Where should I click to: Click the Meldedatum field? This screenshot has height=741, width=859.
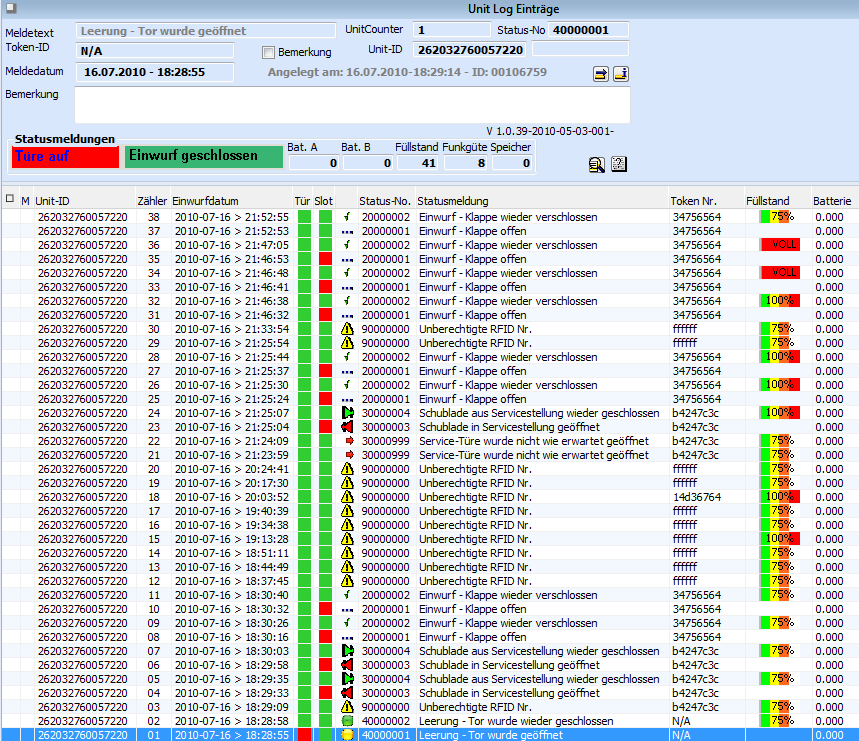154,72
